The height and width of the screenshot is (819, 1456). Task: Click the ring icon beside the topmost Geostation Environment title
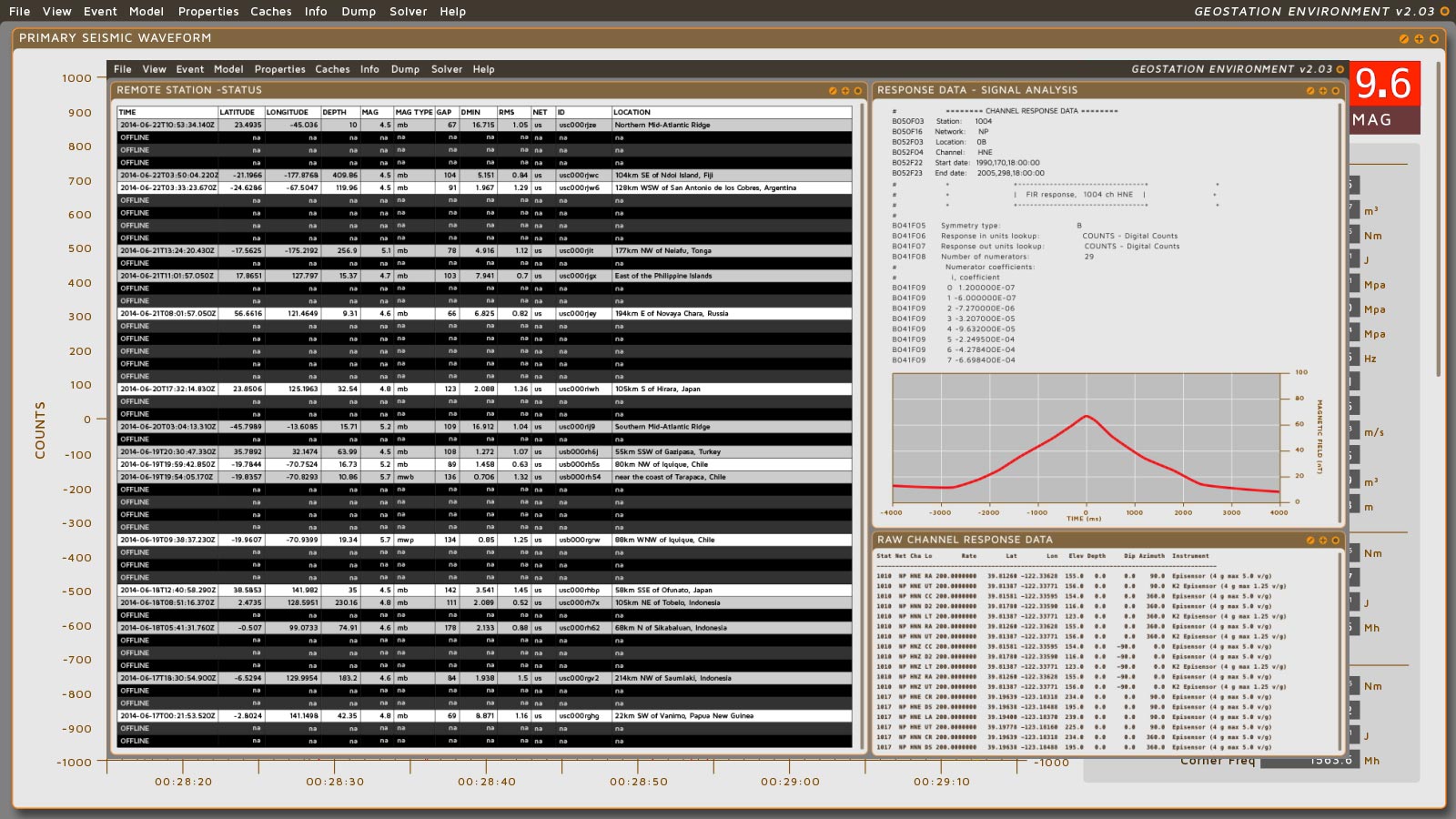pos(1444,12)
